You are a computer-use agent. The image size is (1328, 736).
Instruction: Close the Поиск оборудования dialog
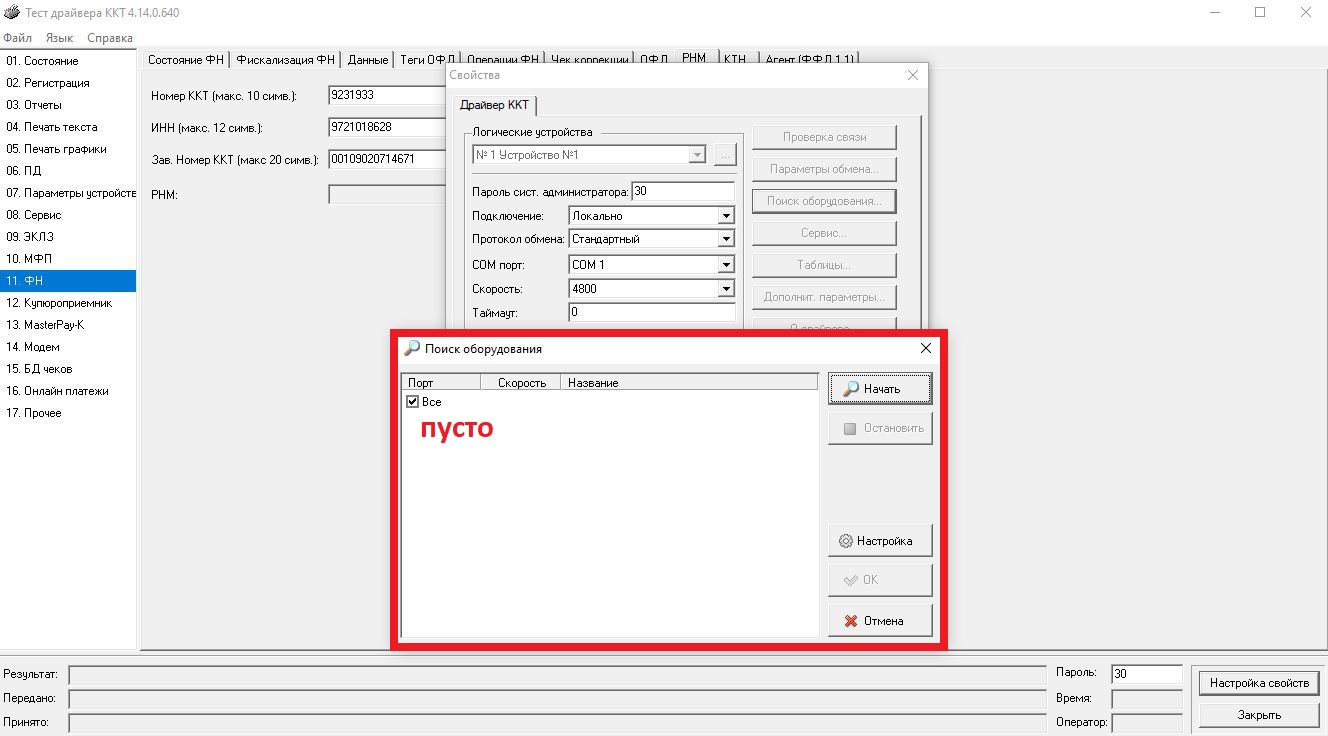(925, 348)
